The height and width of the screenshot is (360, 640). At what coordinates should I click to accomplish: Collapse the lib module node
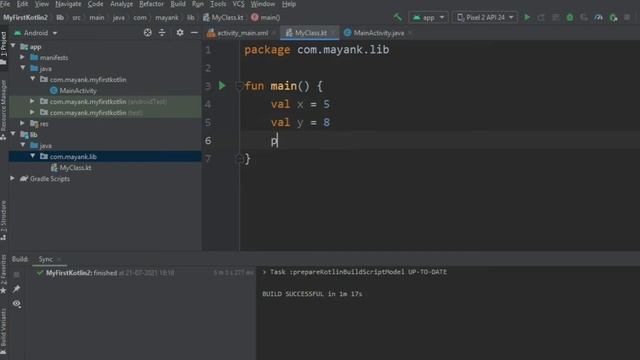click(13, 134)
